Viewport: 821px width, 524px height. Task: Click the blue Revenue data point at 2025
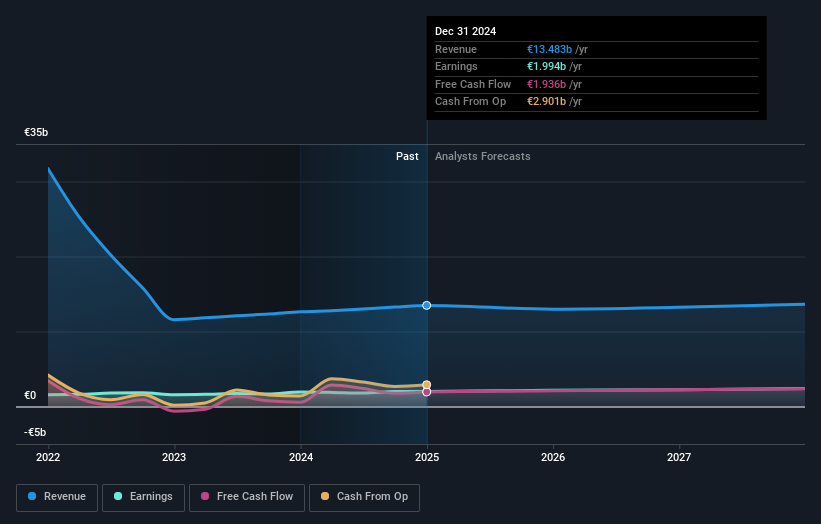pos(427,305)
